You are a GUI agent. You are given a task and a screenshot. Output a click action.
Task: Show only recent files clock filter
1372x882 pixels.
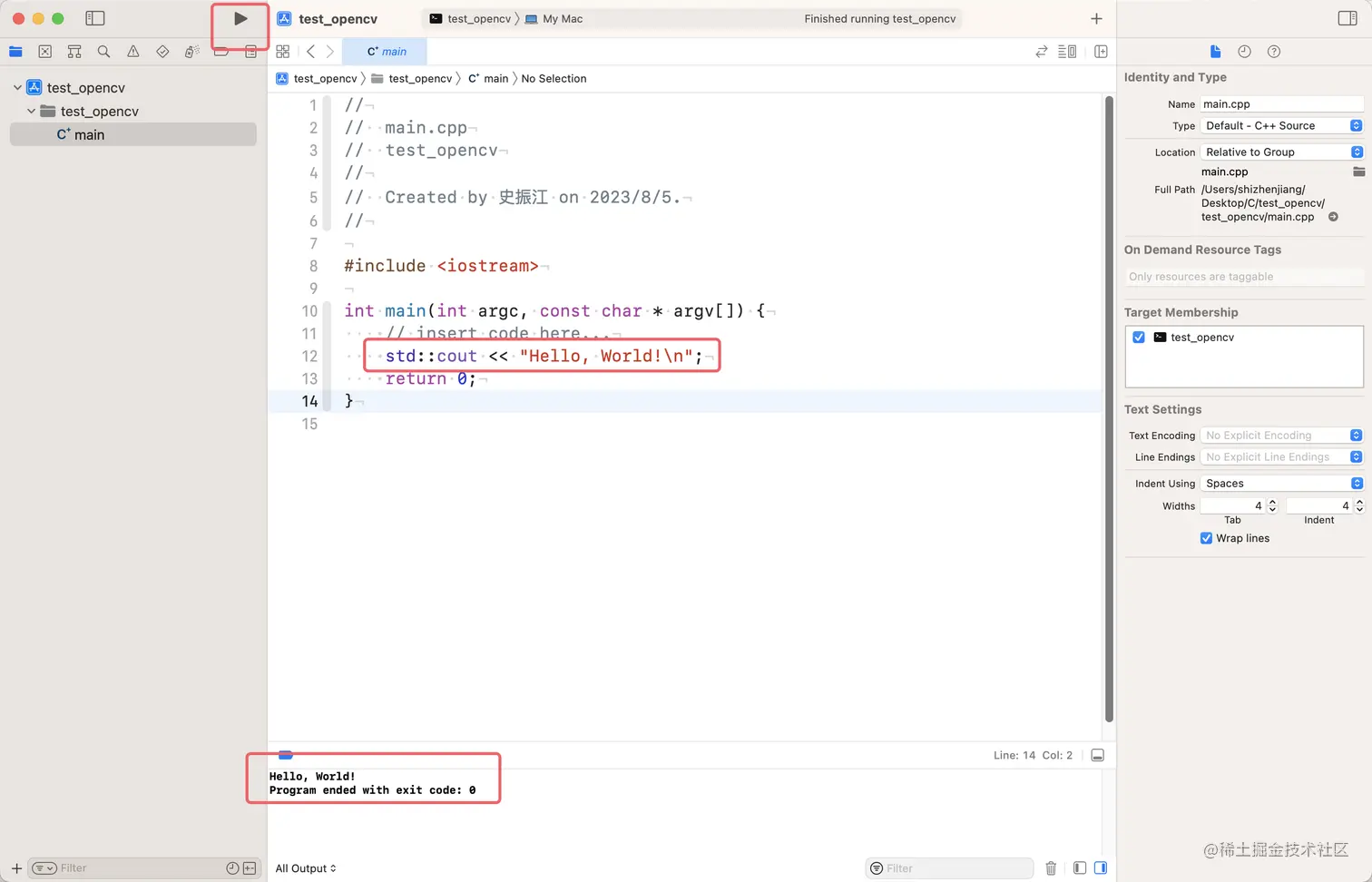pyautogui.click(x=232, y=868)
